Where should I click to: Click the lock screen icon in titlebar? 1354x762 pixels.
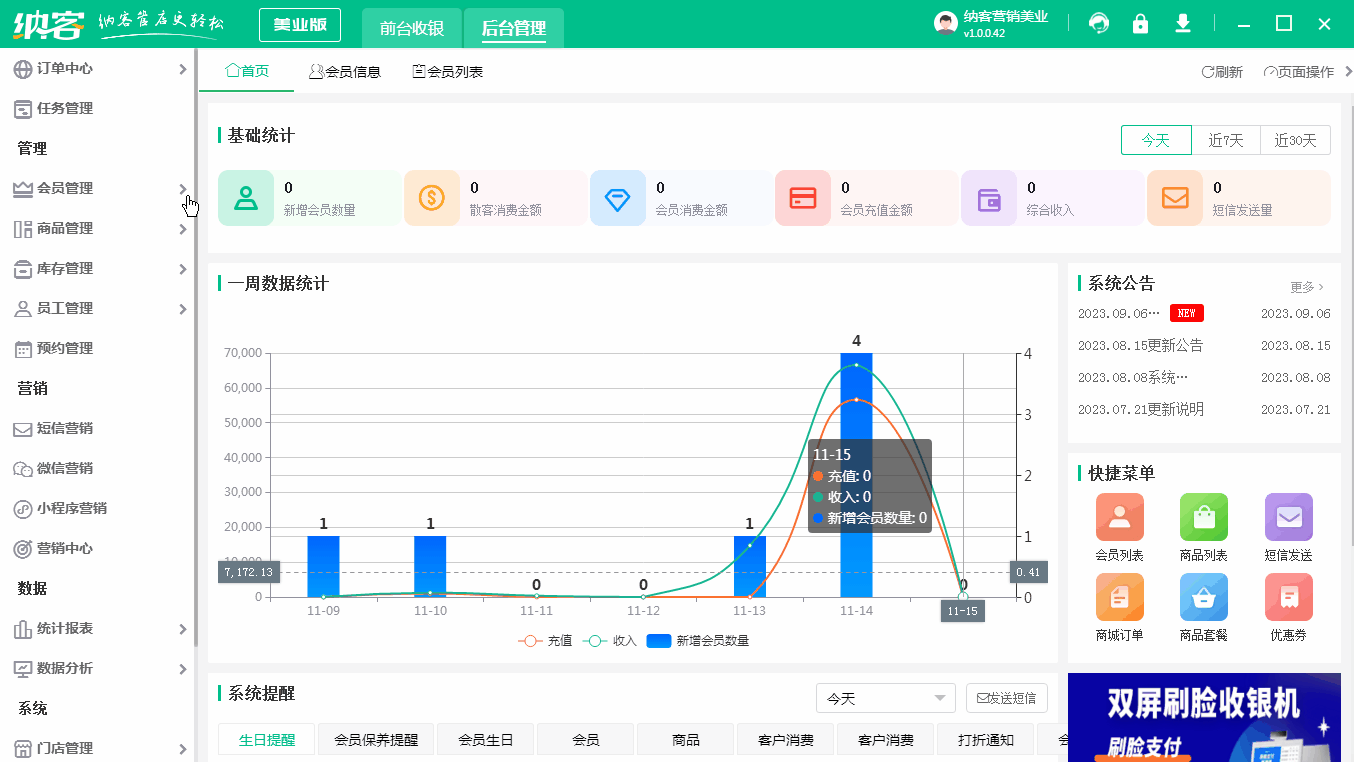point(1140,22)
